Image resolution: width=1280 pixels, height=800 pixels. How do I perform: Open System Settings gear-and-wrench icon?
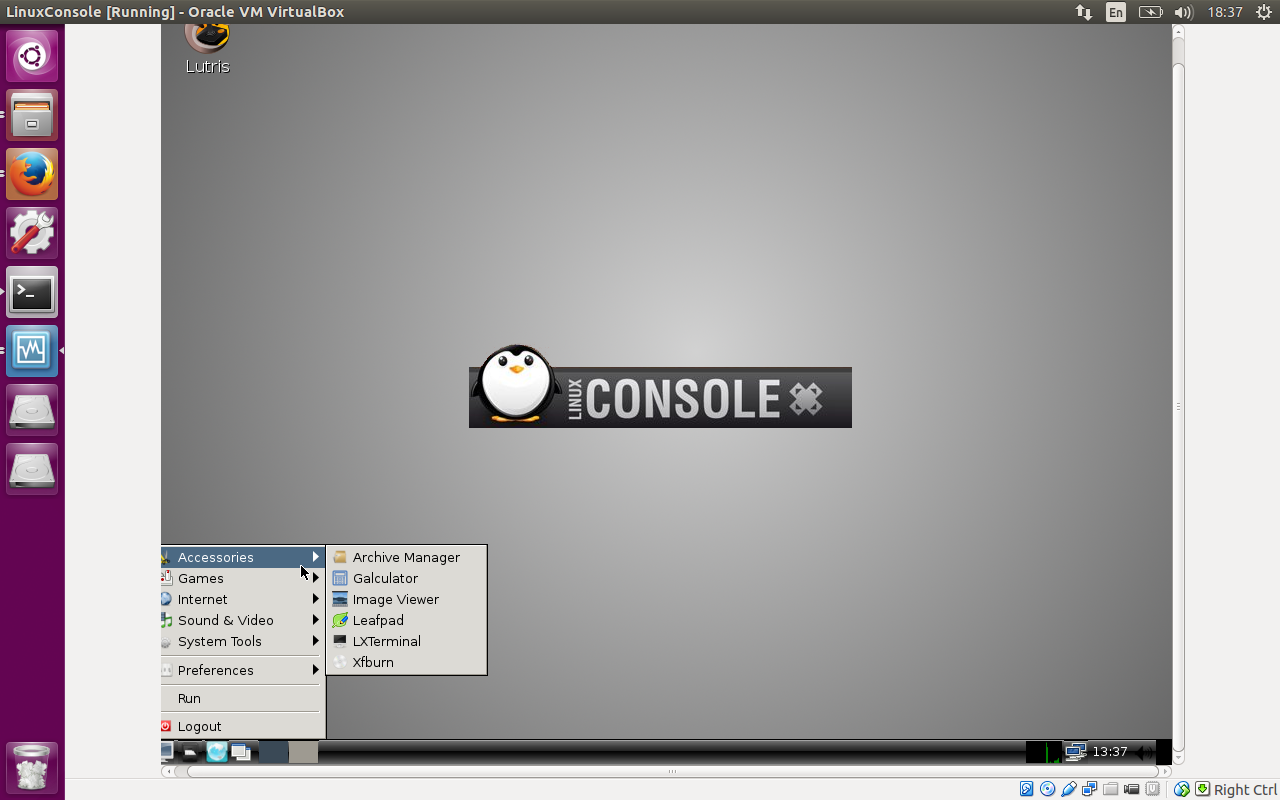[32, 233]
